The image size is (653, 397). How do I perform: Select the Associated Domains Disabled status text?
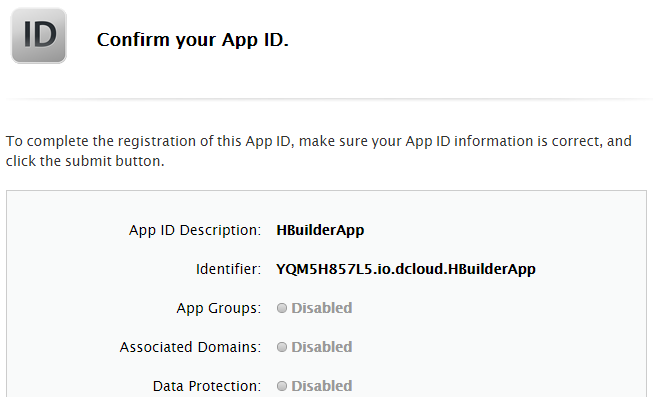(x=322, y=347)
